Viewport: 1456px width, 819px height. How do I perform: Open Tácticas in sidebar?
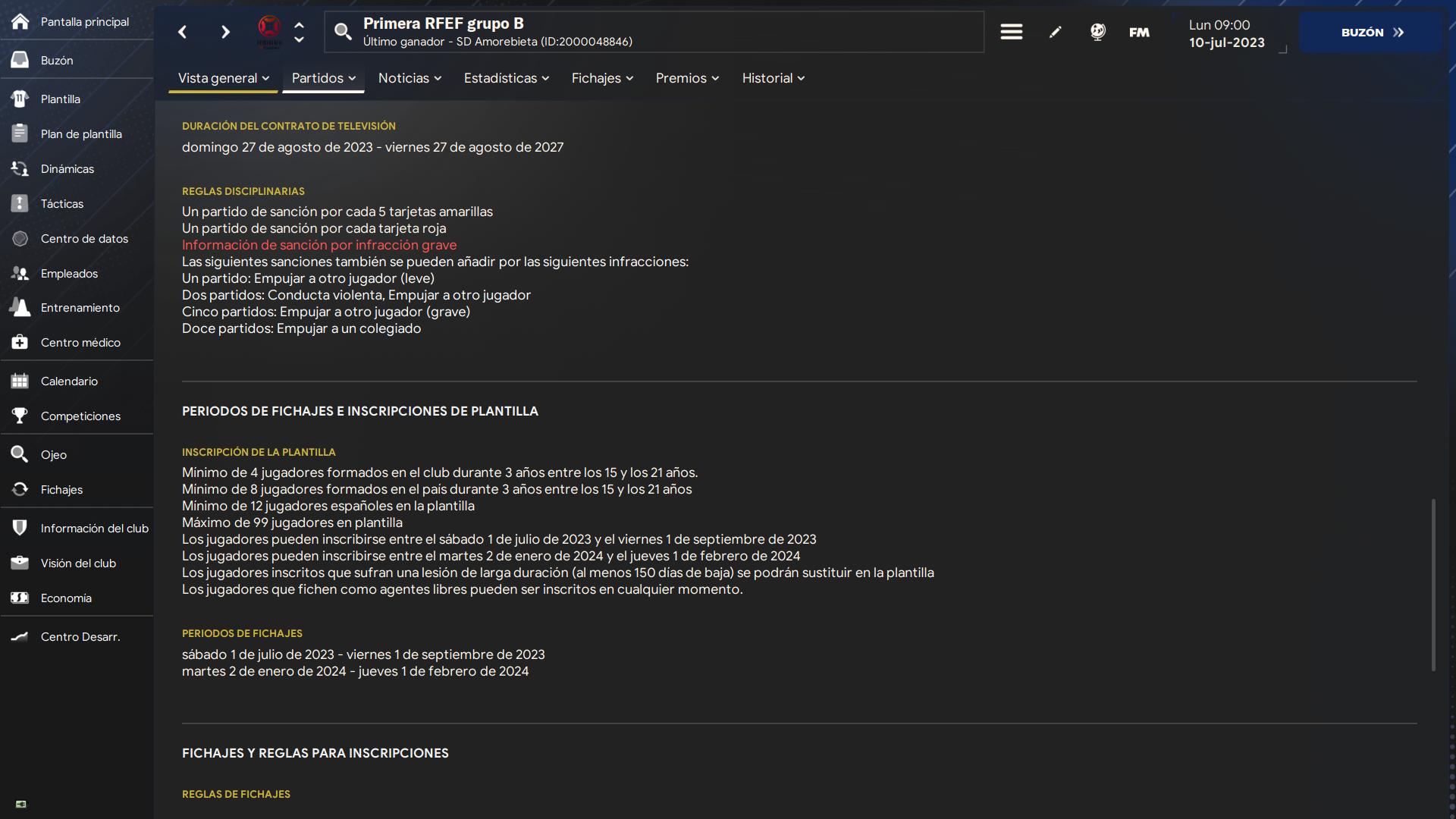coord(62,203)
